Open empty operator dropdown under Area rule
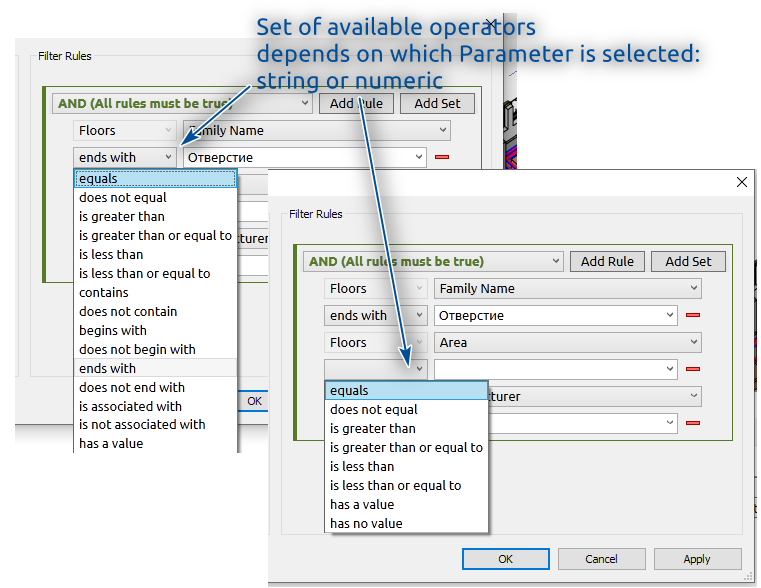Viewport: 761px width, 588px height. tap(376, 369)
